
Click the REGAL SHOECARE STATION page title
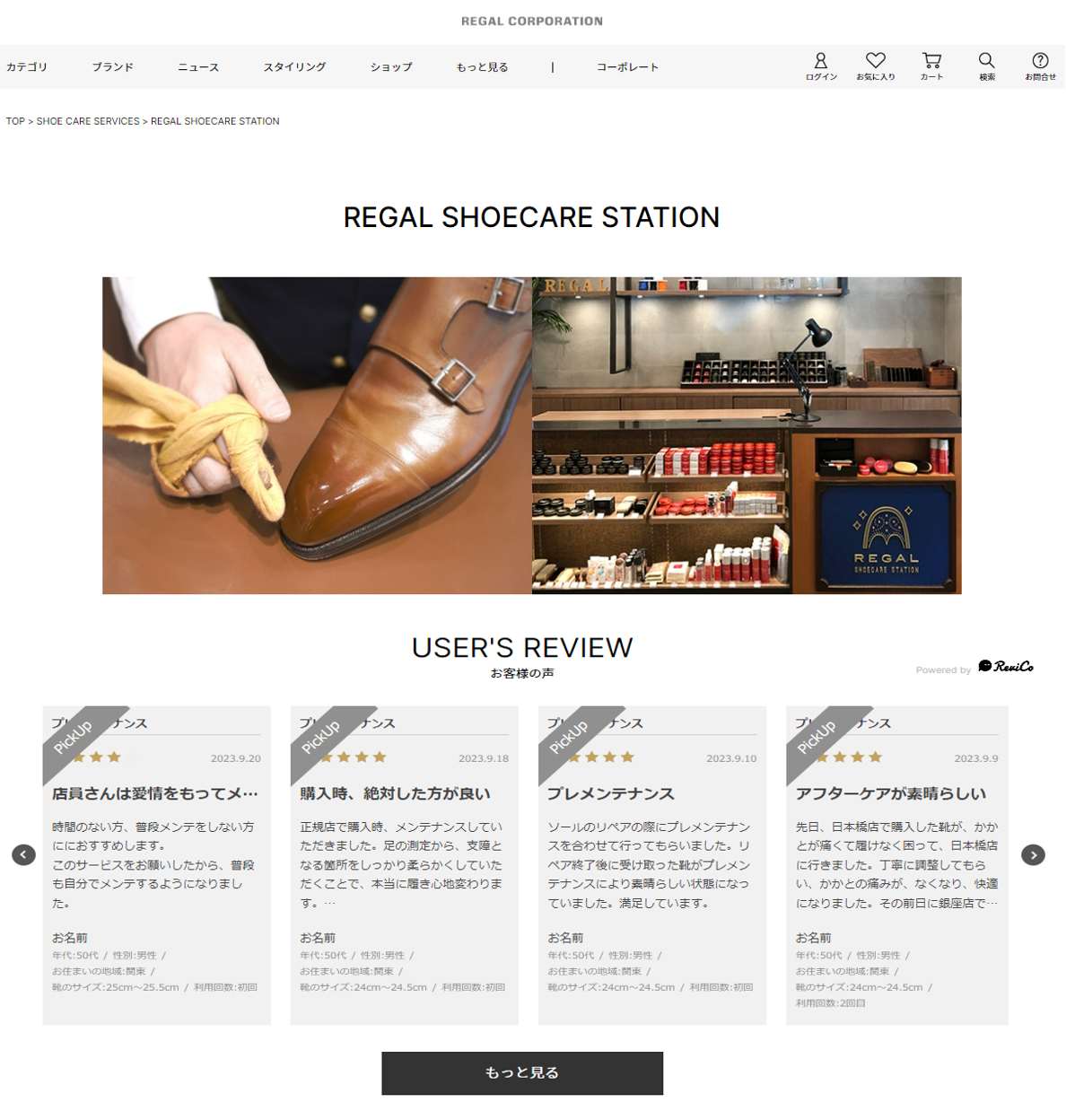(x=531, y=217)
